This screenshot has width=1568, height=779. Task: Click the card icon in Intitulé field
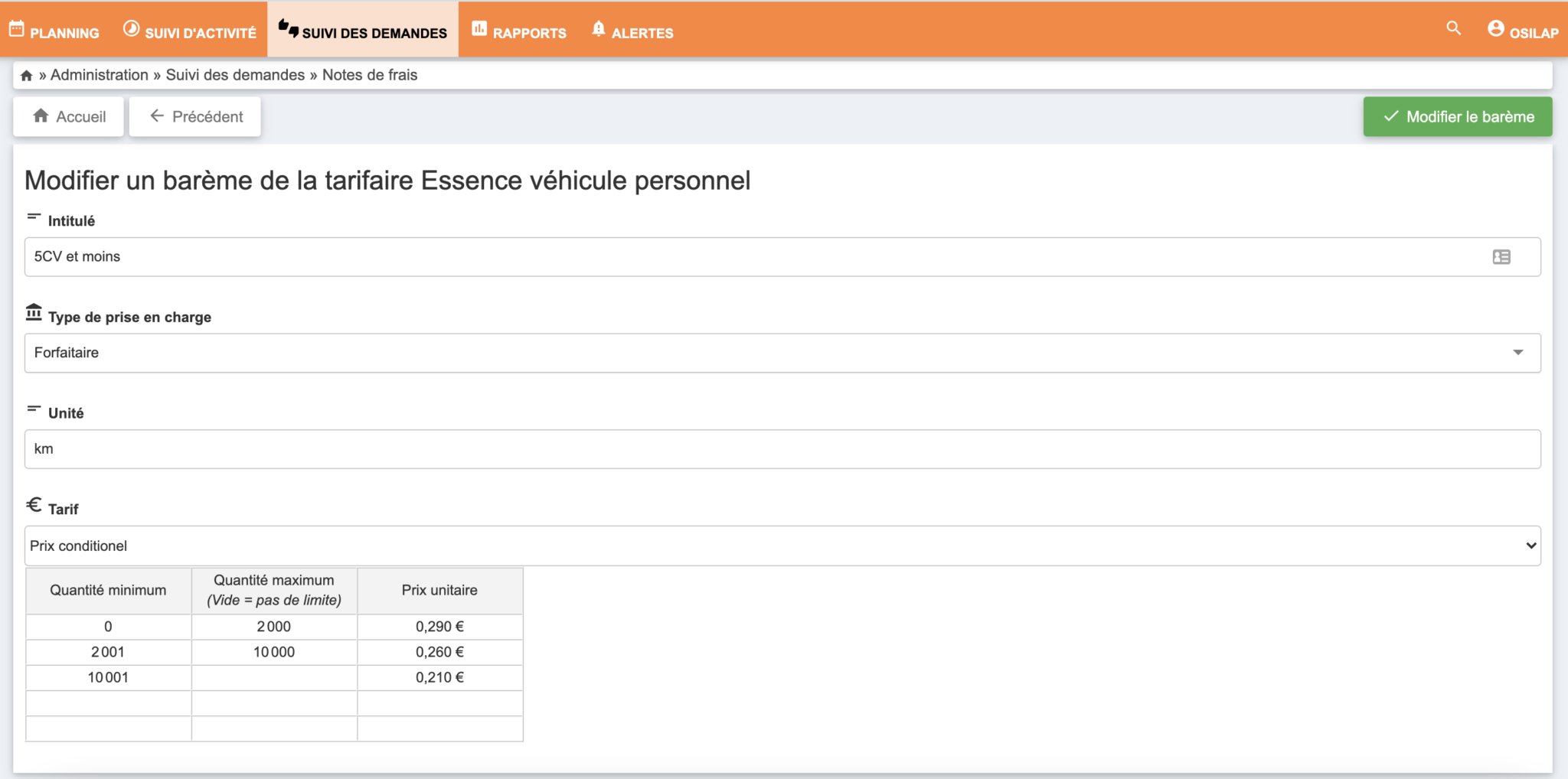pos(1501,257)
